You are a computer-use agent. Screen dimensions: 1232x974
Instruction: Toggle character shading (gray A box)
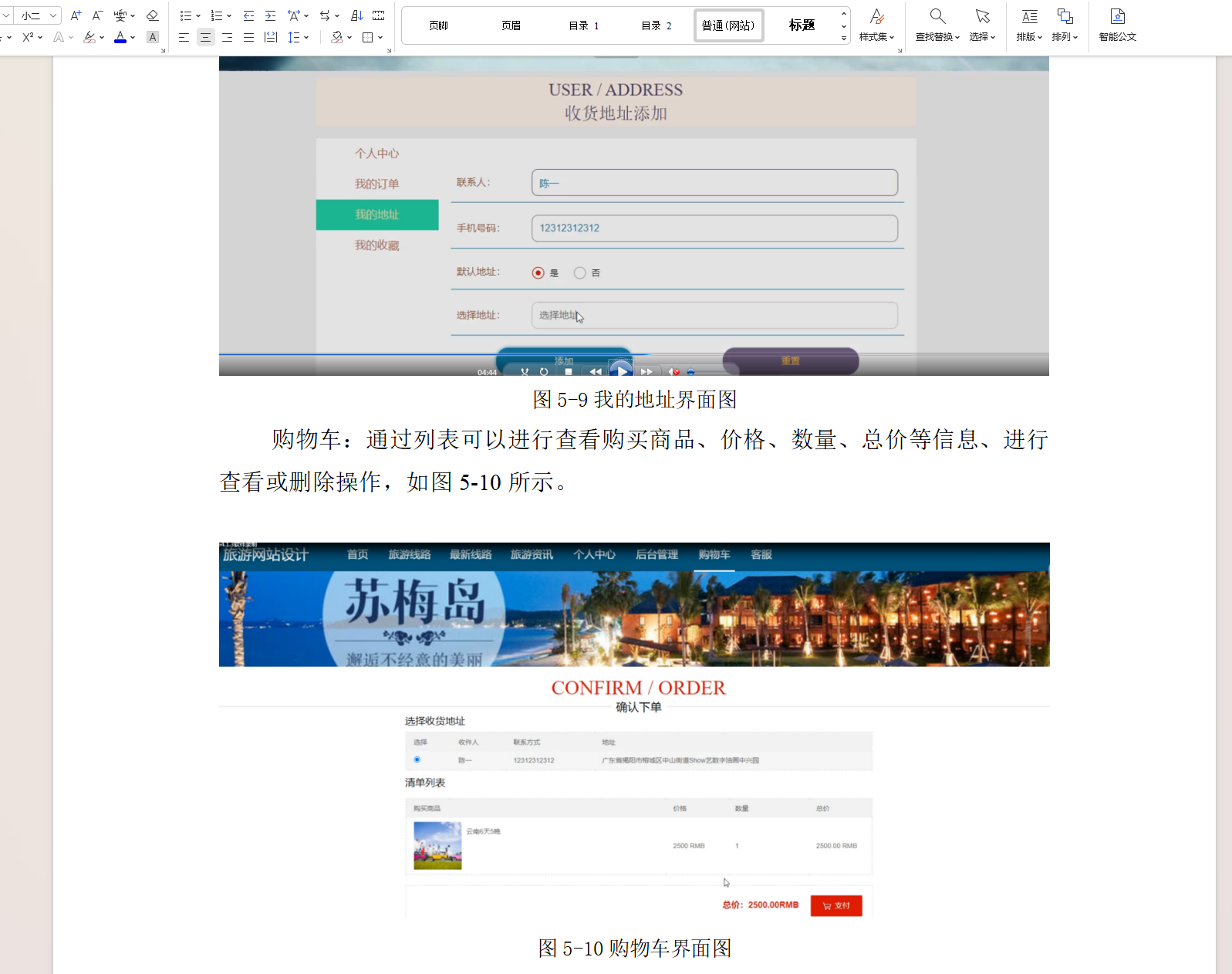[x=153, y=37]
